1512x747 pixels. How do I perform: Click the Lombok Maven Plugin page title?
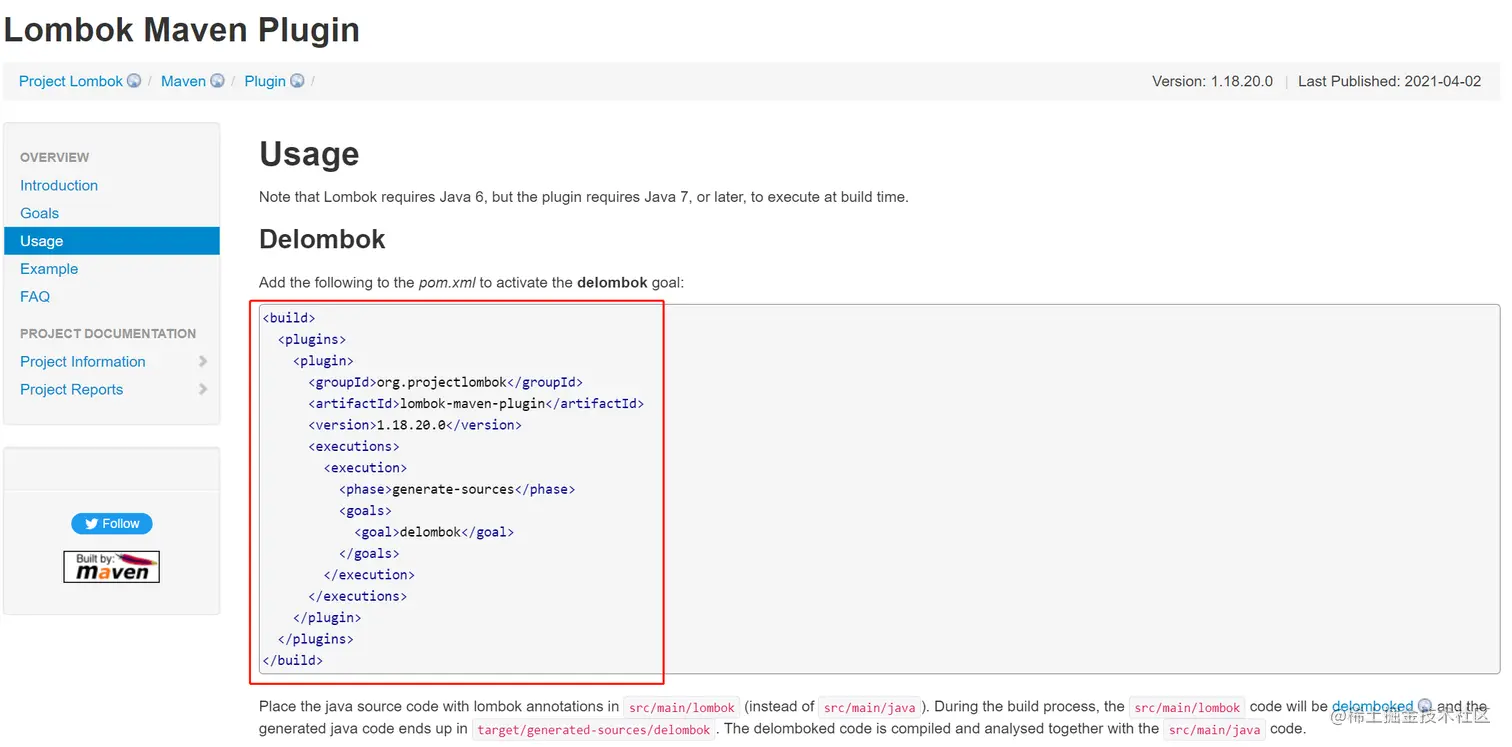point(181,29)
